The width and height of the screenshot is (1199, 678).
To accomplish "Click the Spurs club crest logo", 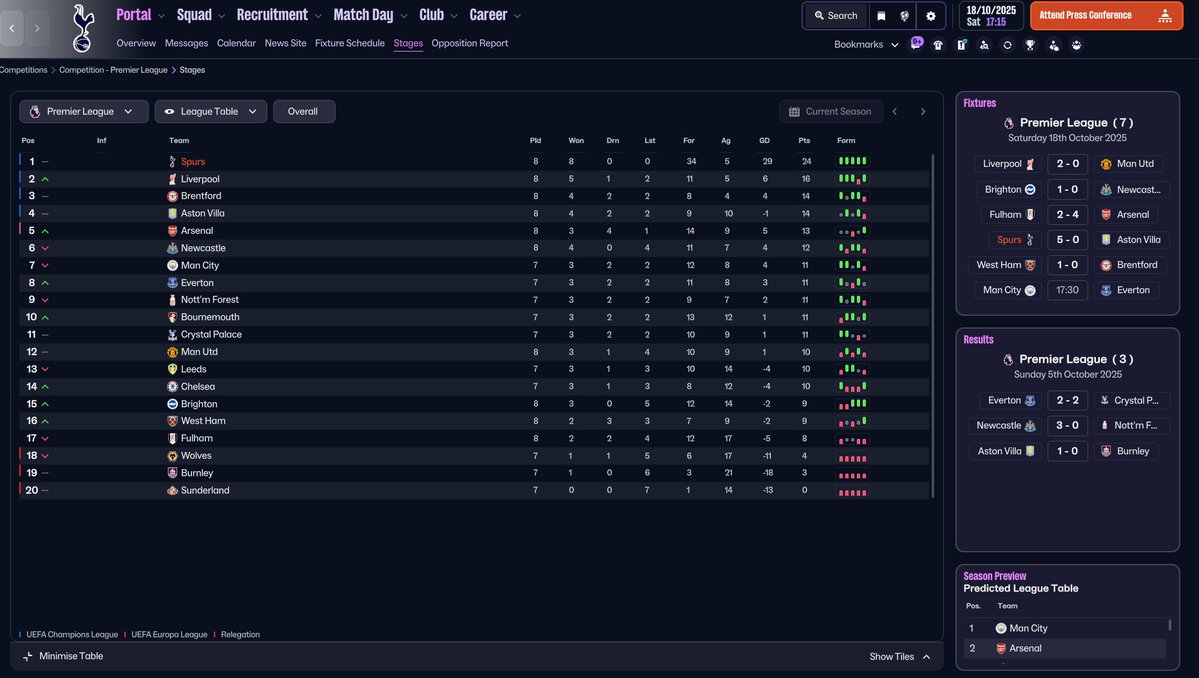I will click(83, 28).
